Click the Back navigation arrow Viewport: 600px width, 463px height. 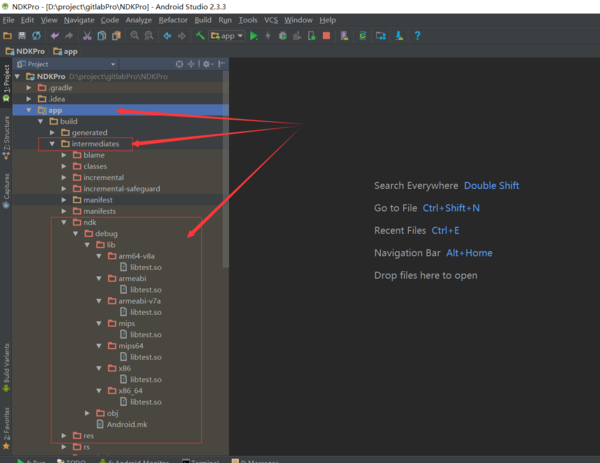[167, 36]
